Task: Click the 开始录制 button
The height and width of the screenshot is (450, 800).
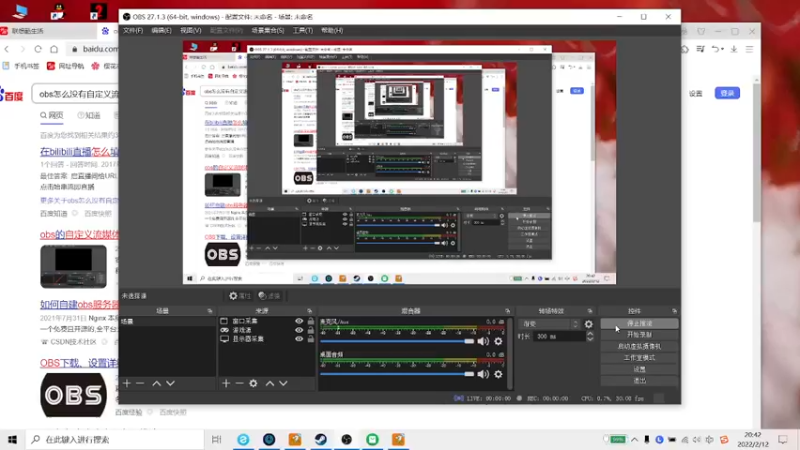Action: [639, 335]
